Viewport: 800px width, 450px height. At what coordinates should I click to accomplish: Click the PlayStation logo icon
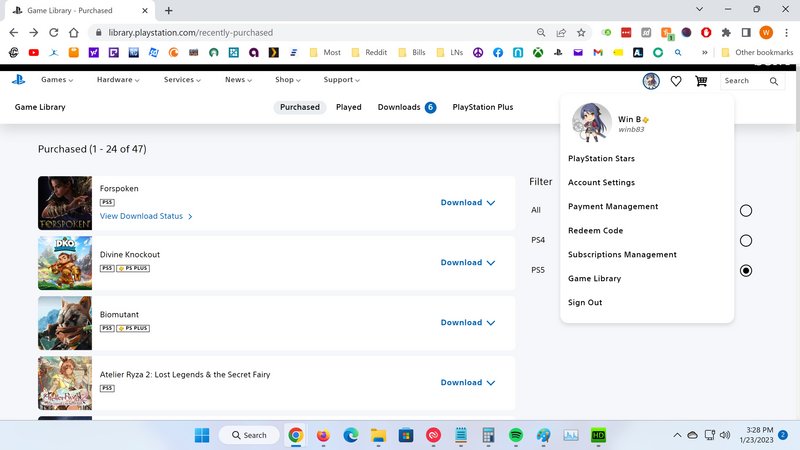point(18,80)
